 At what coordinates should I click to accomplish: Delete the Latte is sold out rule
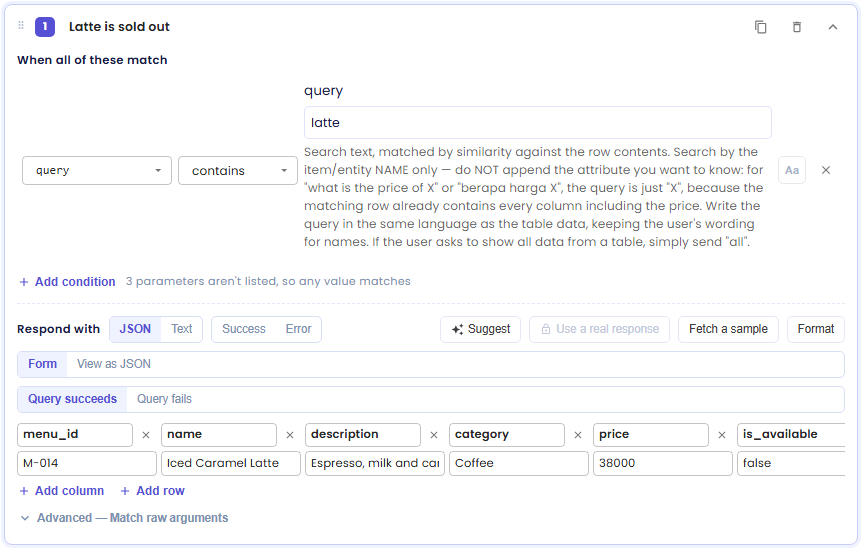click(797, 27)
